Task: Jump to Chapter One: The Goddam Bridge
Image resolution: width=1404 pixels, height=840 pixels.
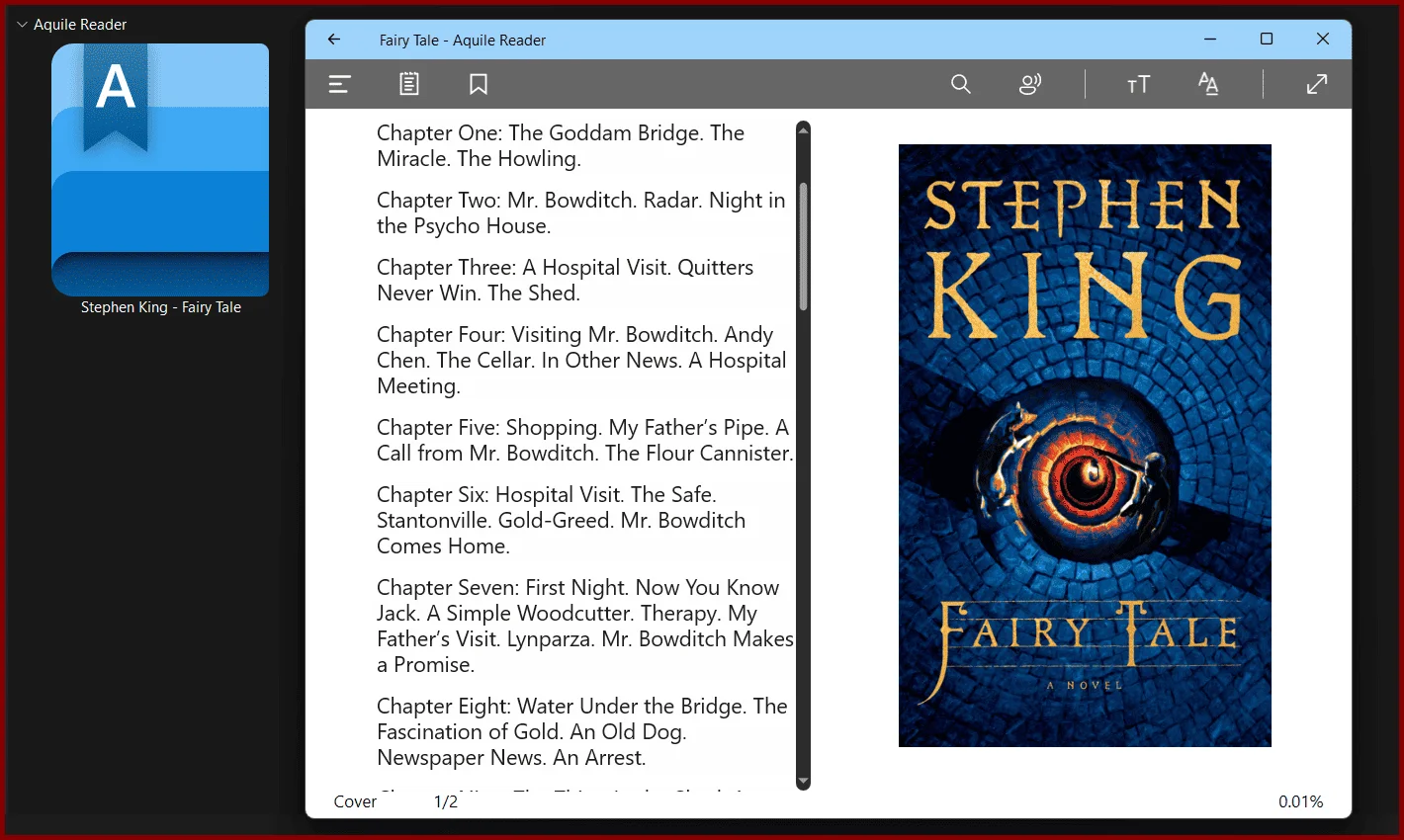Action: point(561,146)
